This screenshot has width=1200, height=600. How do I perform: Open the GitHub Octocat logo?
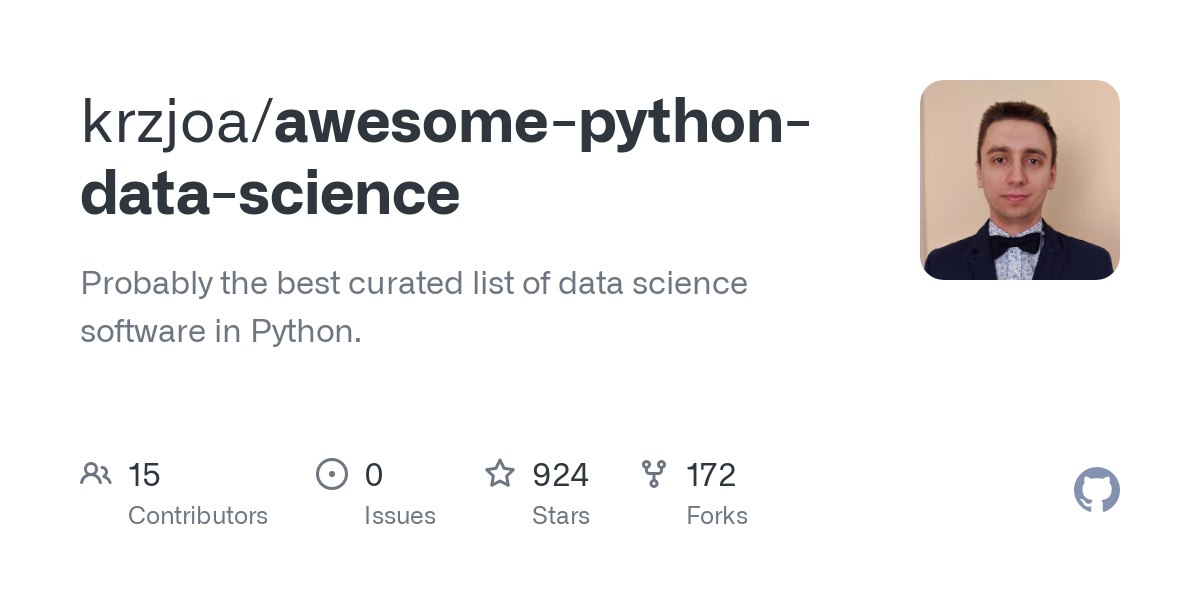point(1097,491)
